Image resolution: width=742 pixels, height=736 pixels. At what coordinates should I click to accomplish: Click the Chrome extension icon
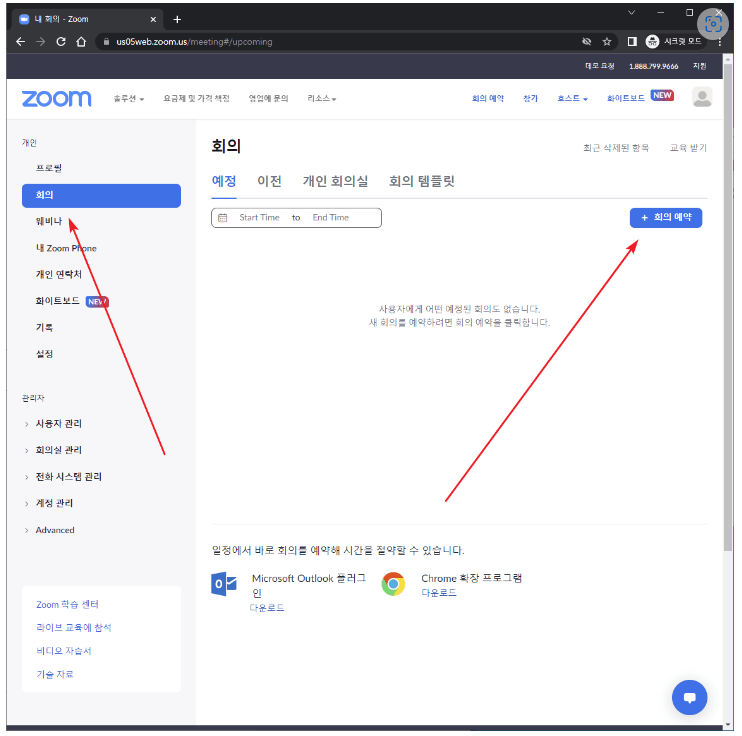tap(393, 584)
